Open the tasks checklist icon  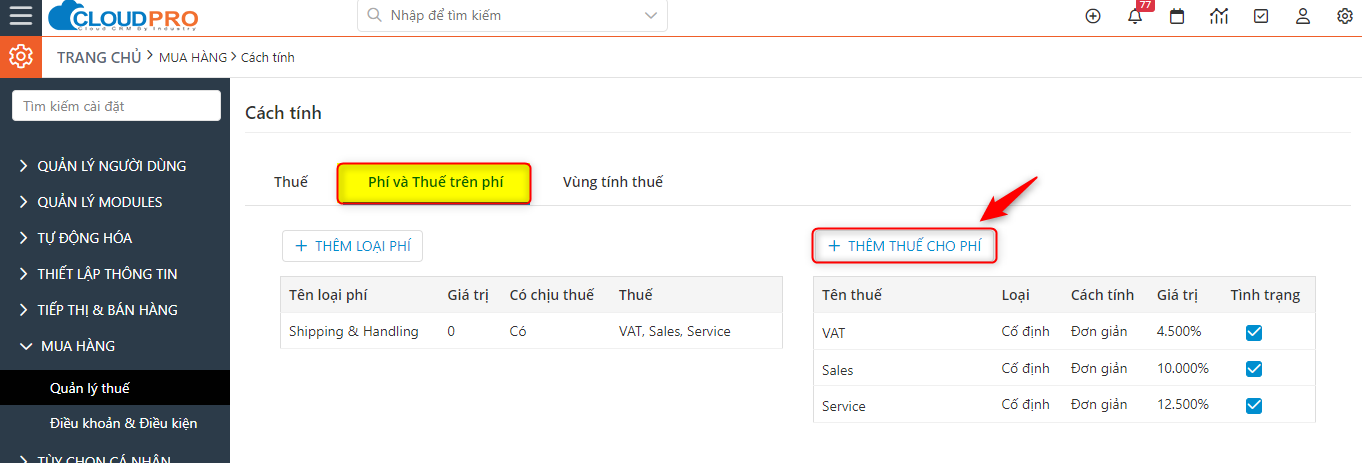click(x=1261, y=16)
